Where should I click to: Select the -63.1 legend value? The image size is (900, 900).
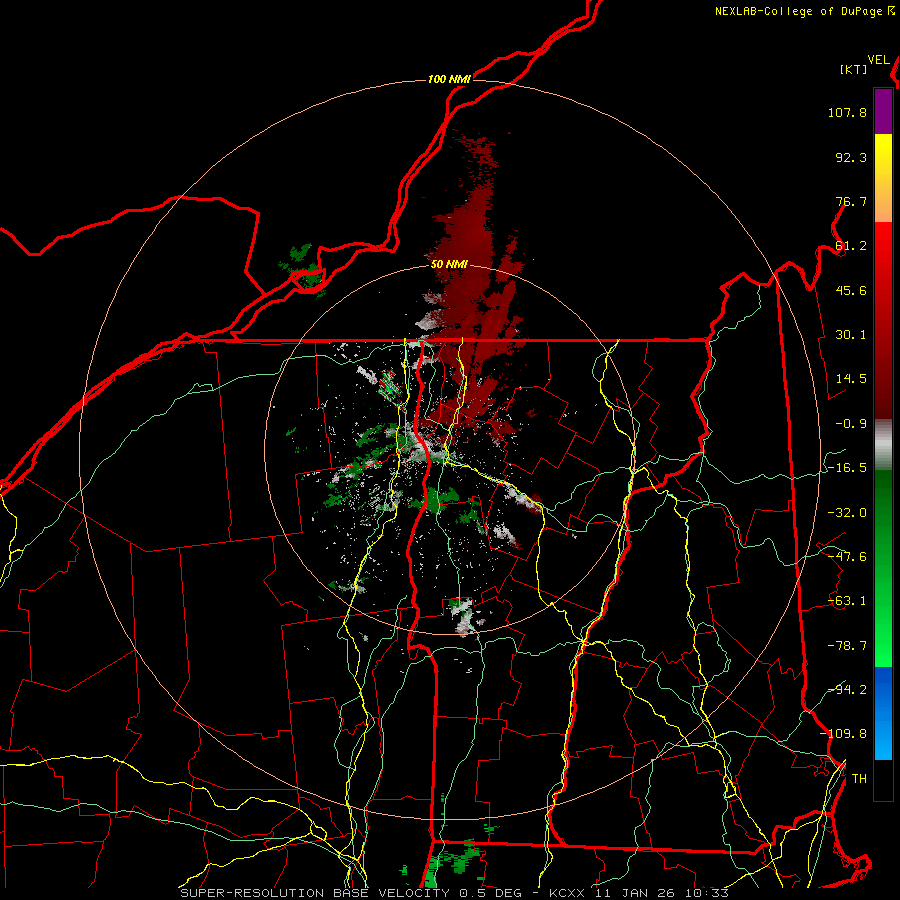(847, 601)
